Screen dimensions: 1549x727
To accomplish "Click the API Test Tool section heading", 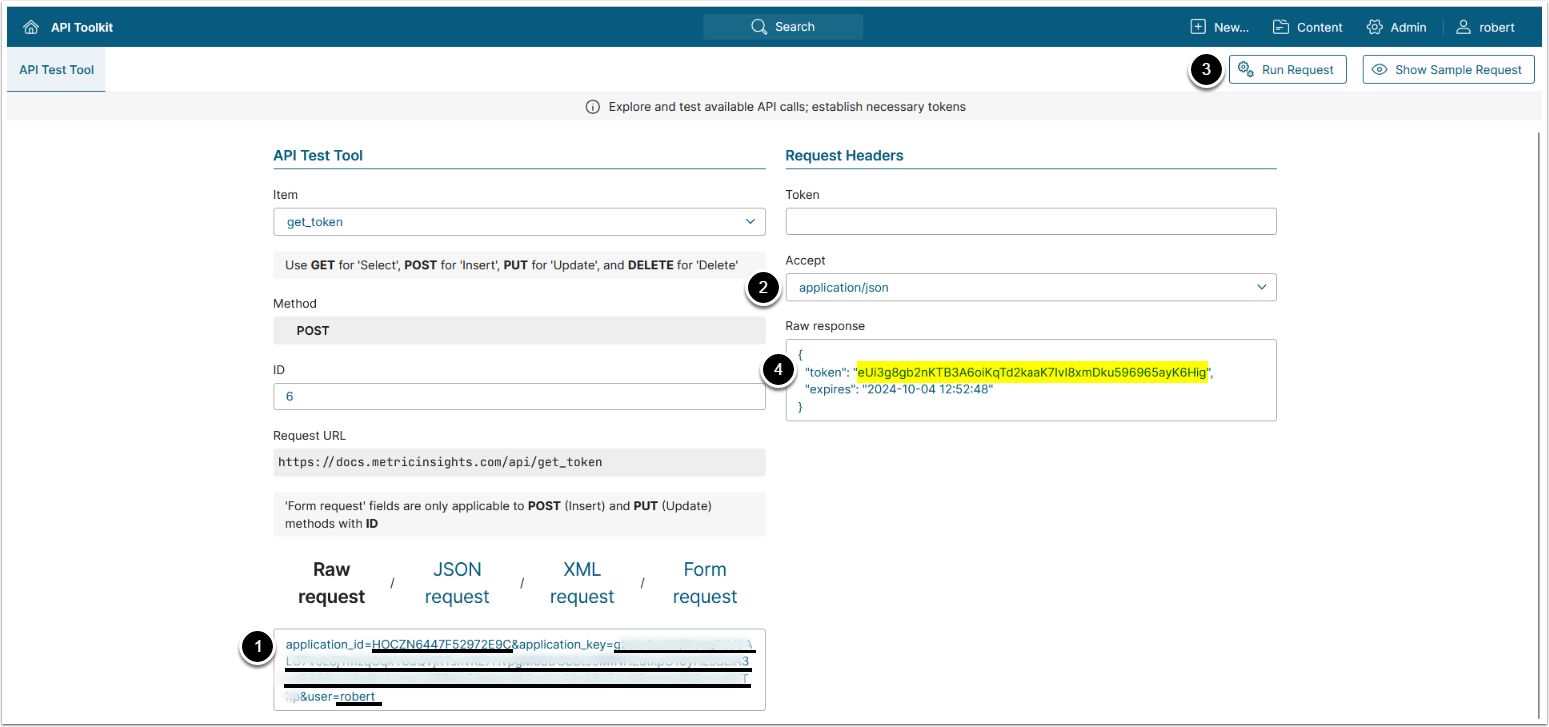I will coord(318,155).
